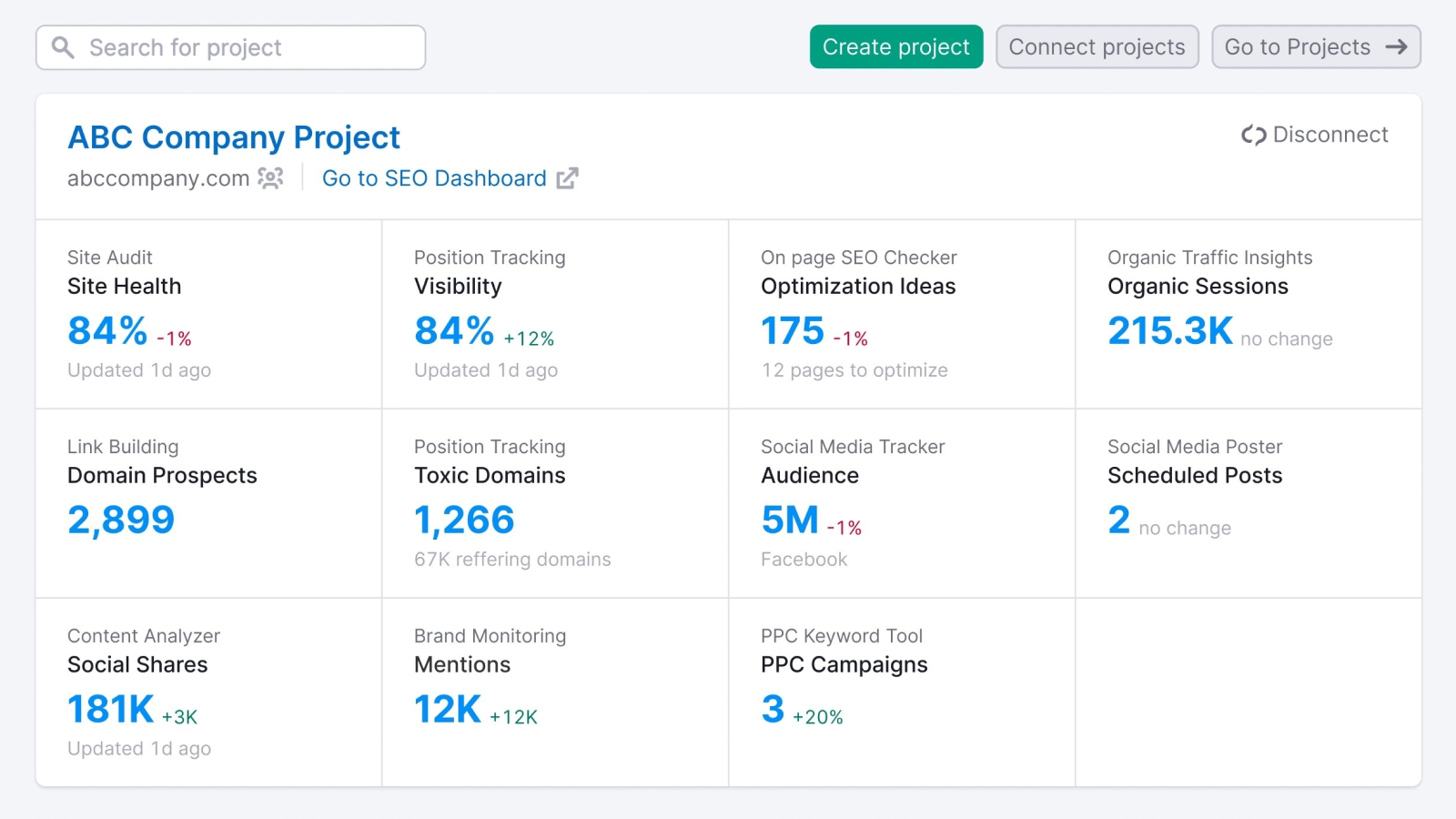1456x819 pixels.
Task: Open the Optimization Ideas 175 value
Action: pos(793,330)
